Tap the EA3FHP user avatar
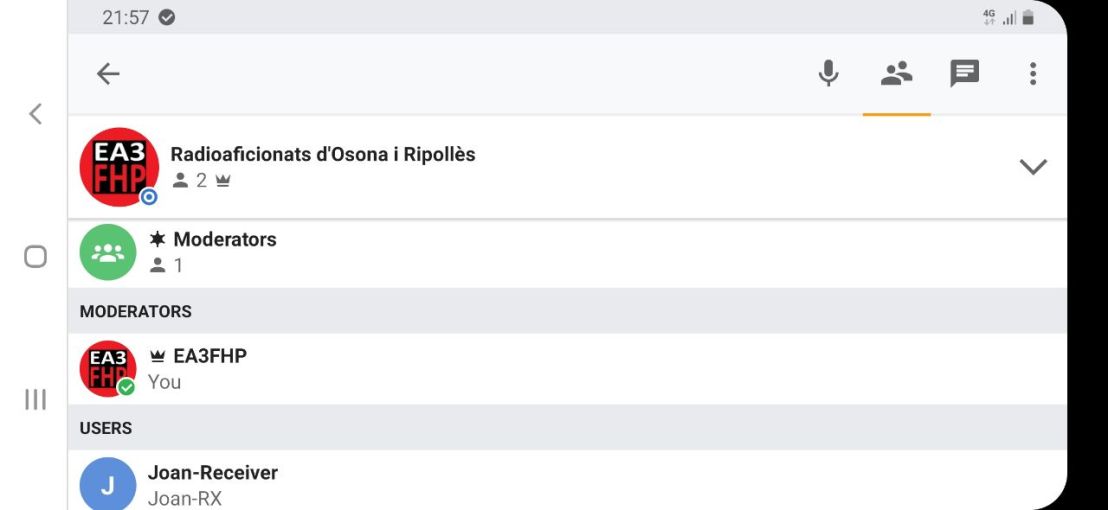 (107, 368)
